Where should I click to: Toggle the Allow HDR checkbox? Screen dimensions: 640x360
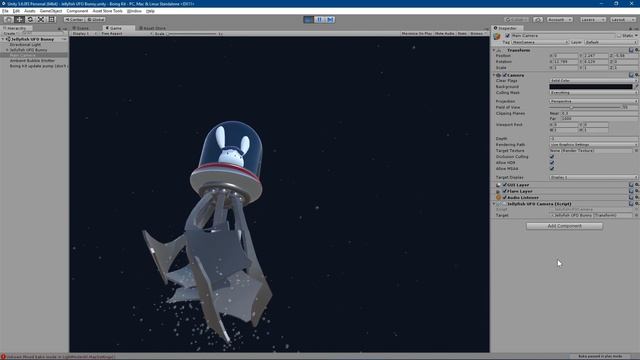[552, 163]
